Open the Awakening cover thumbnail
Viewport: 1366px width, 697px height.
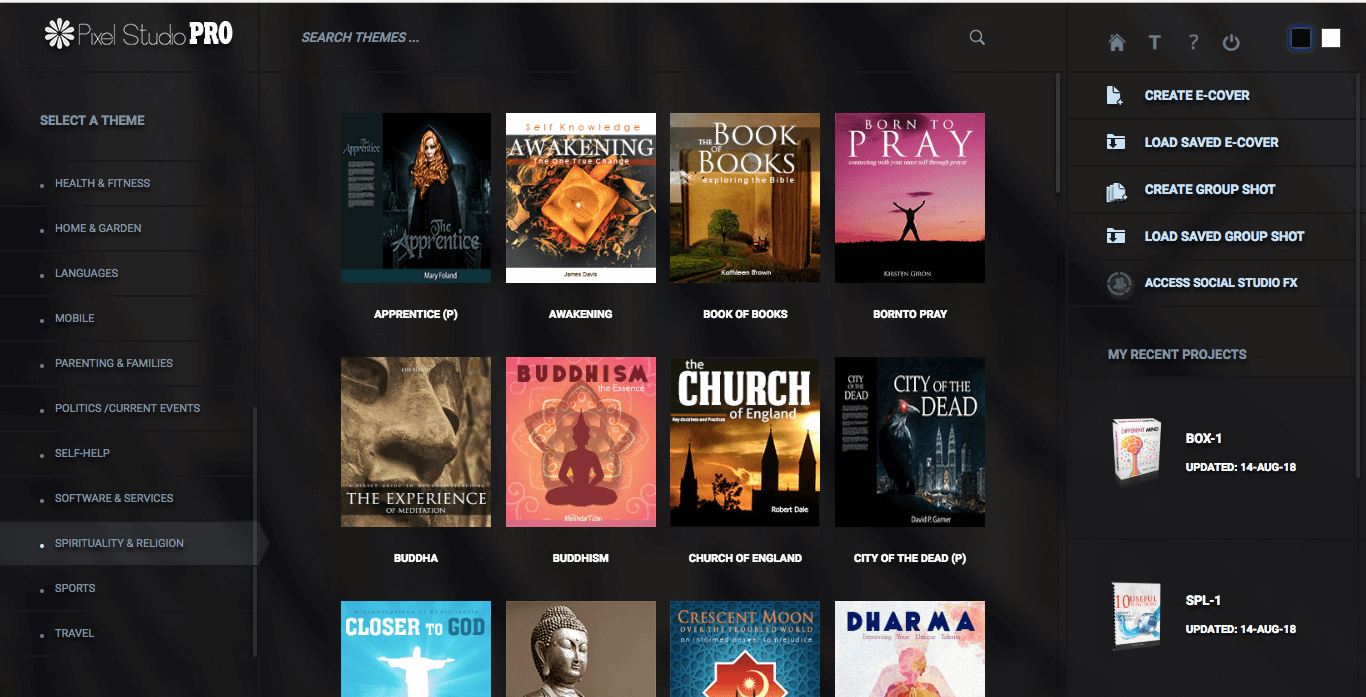tap(581, 198)
